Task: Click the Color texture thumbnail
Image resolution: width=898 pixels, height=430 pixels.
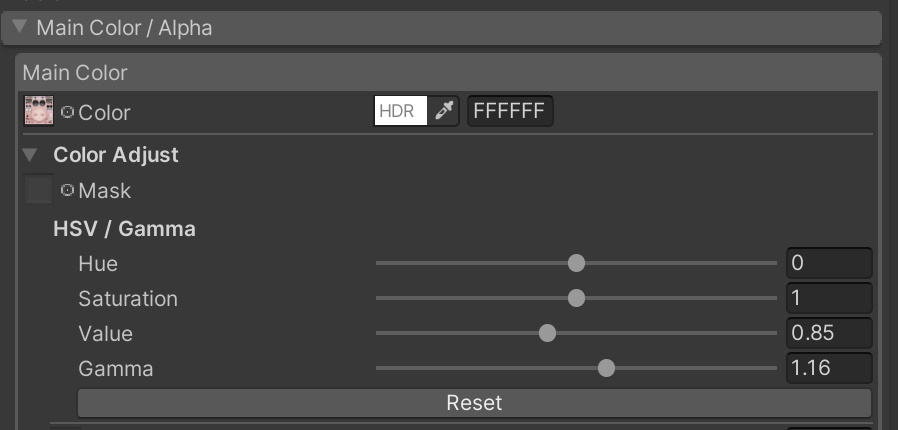Action: (x=38, y=111)
